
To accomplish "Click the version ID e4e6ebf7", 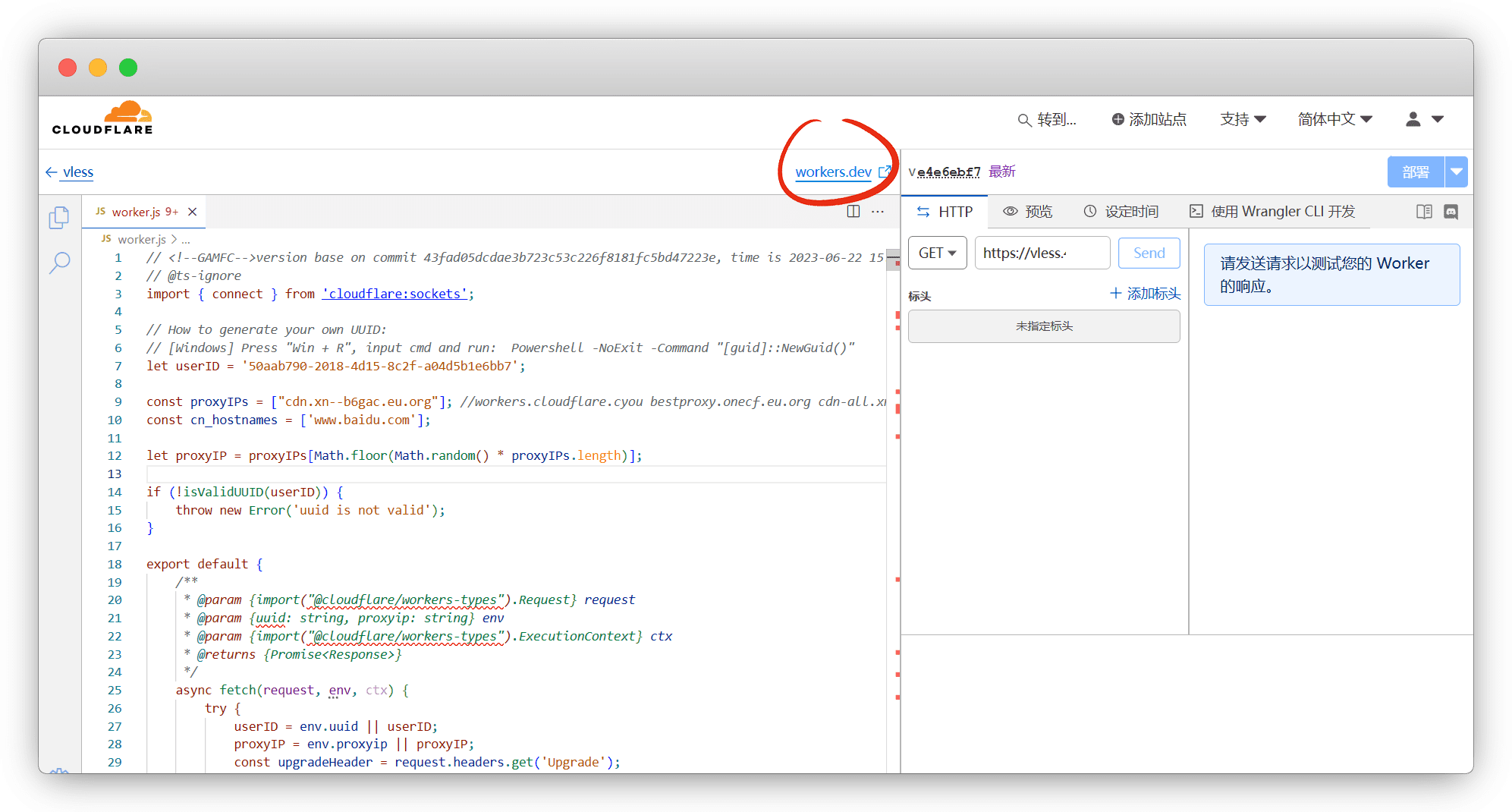I will pos(949,172).
